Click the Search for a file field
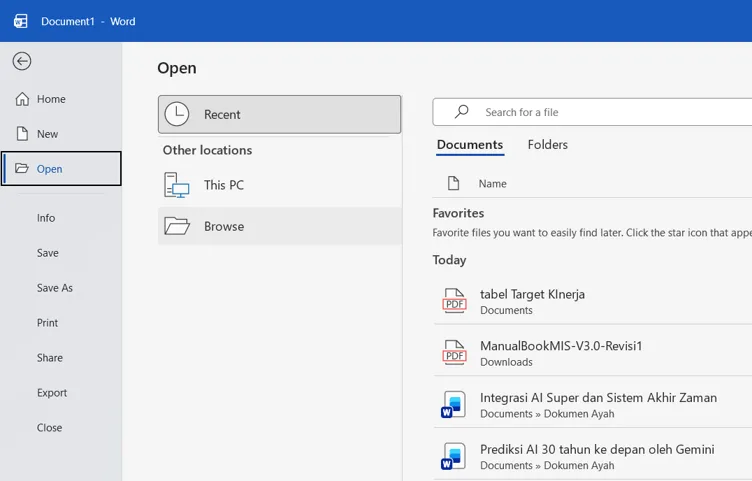The height and width of the screenshot is (481, 752). [x=592, y=112]
